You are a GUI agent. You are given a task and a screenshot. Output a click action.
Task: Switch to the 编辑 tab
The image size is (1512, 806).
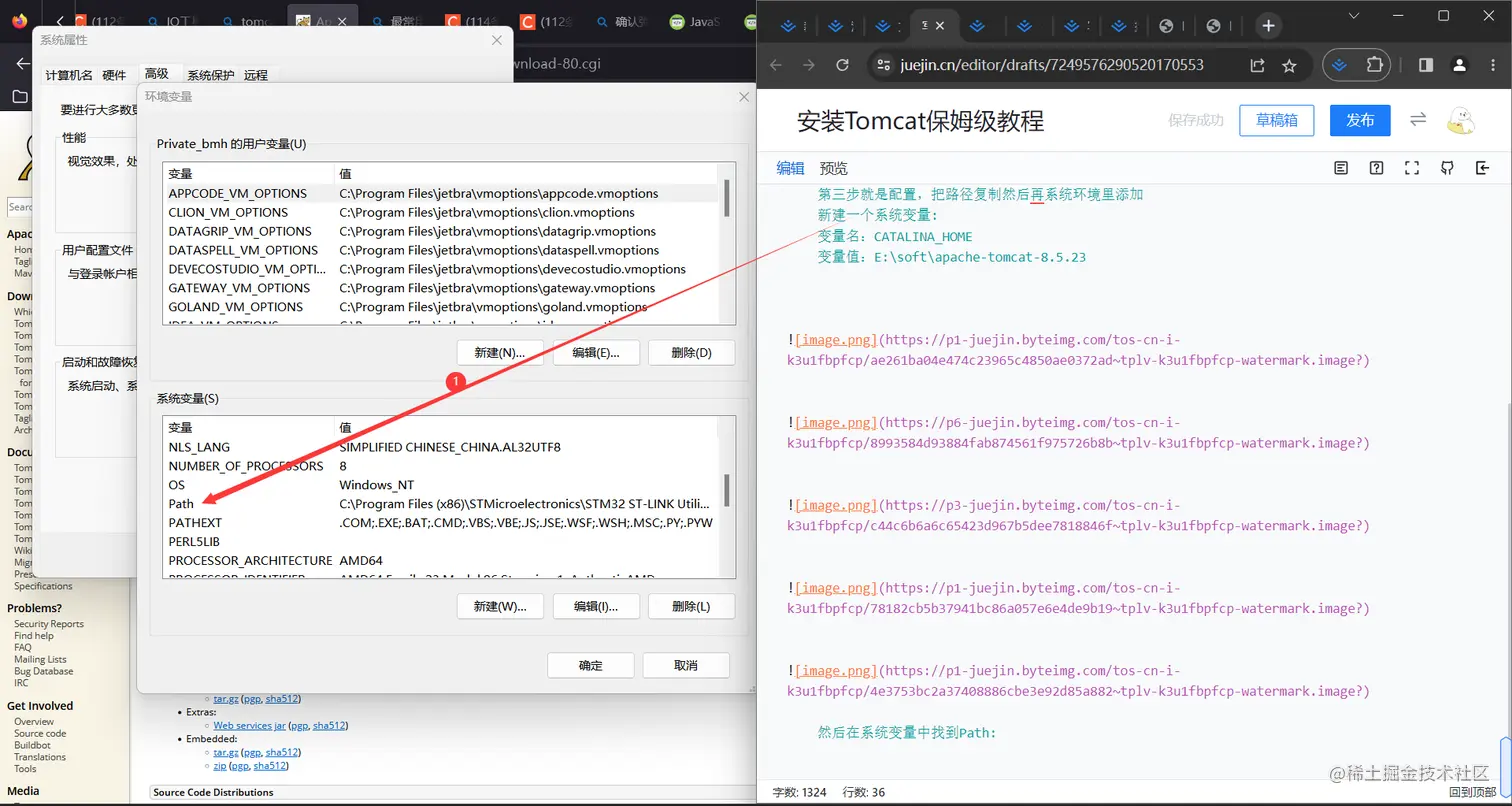click(x=790, y=168)
